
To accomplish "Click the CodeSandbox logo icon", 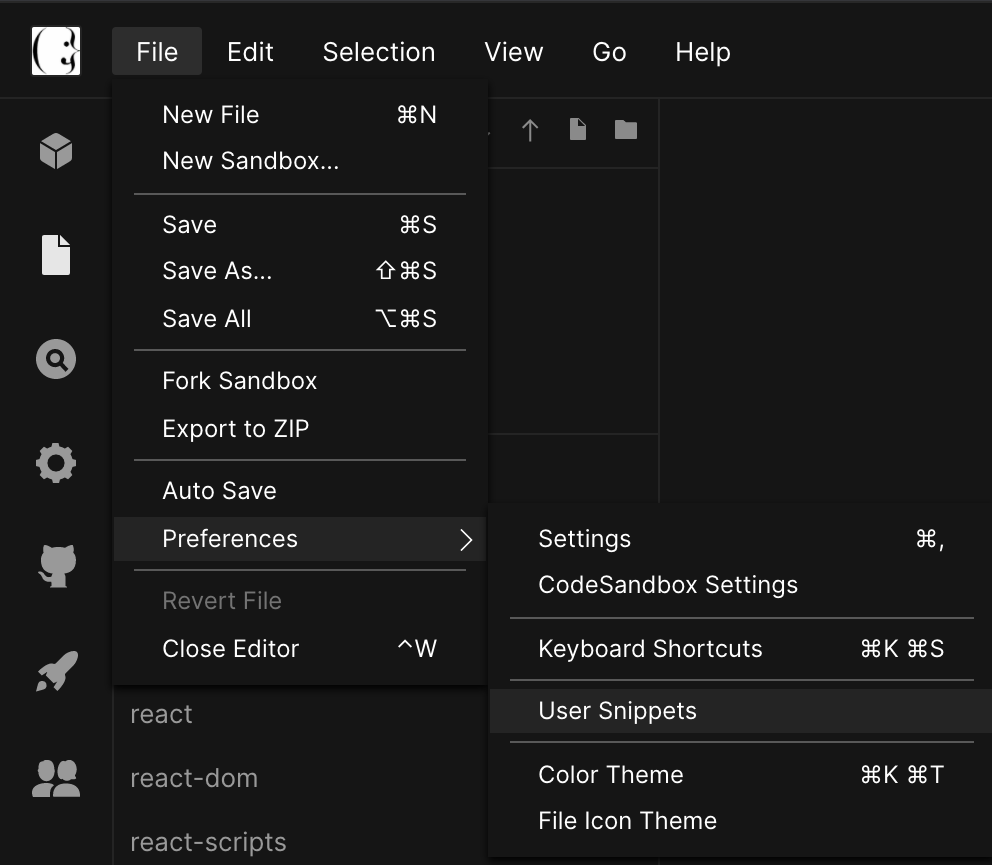I will point(56,51).
